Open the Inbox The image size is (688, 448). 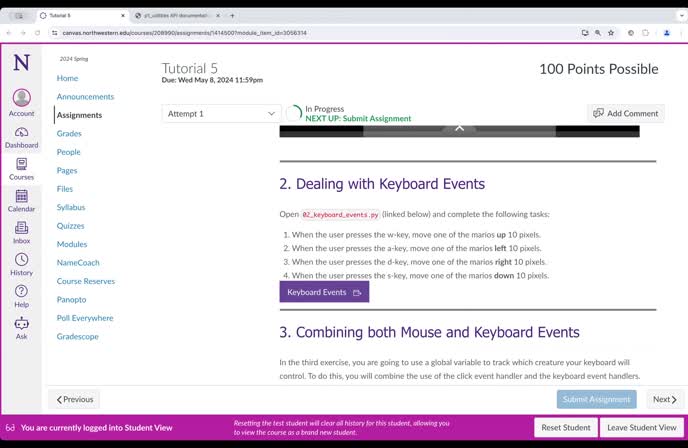pos(21,233)
